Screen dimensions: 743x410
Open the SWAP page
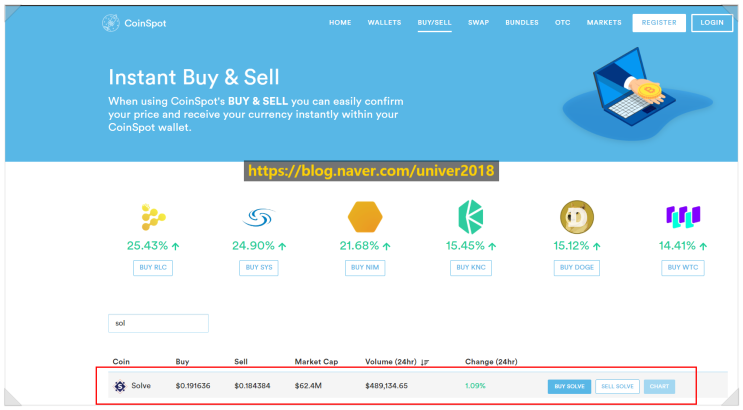pyautogui.click(x=479, y=22)
